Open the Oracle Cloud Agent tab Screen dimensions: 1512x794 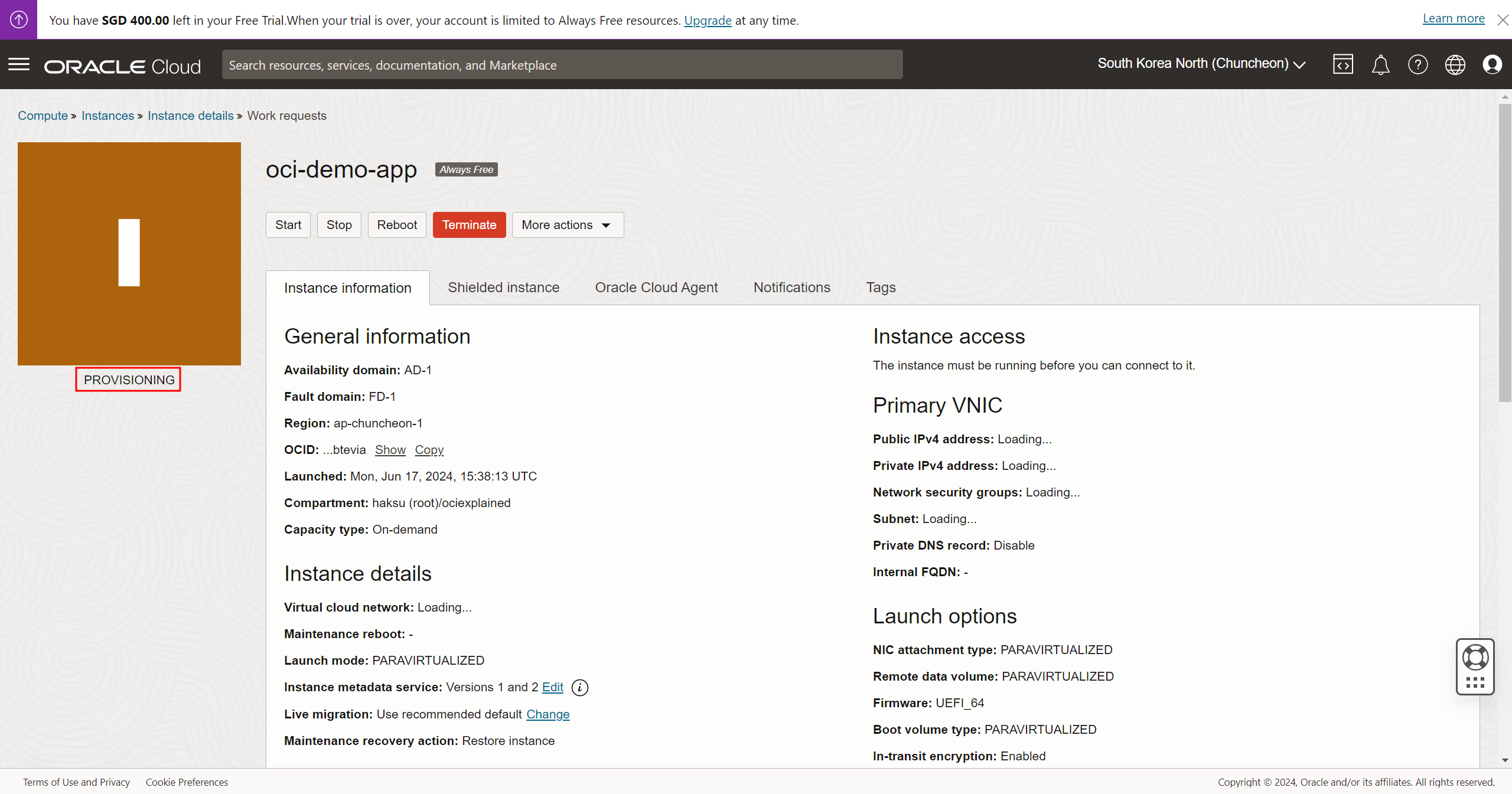click(656, 287)
